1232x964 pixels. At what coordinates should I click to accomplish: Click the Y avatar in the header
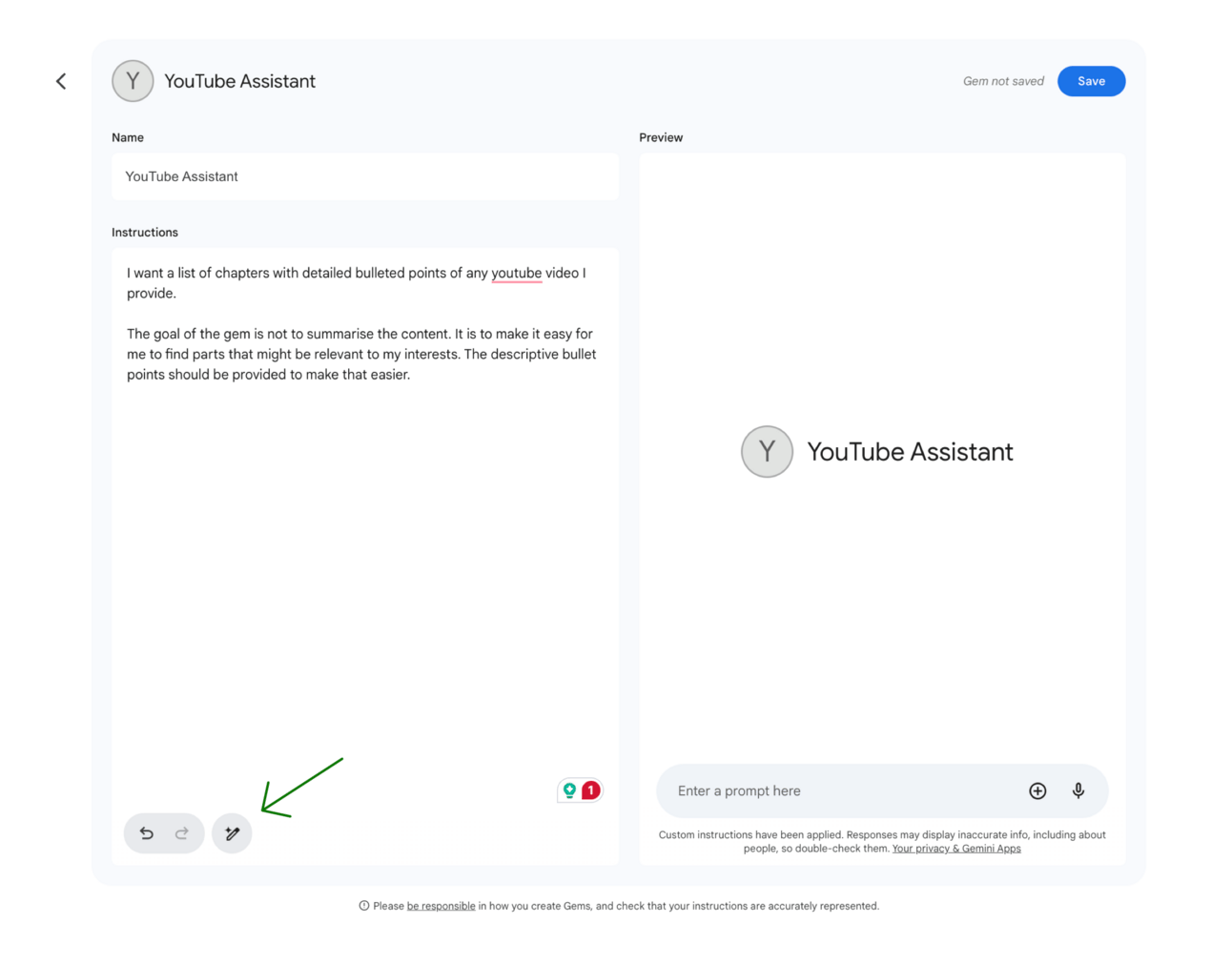133,81
